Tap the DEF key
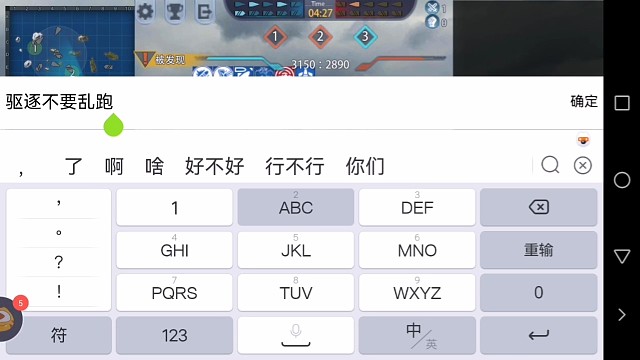Screen dimensions: 640x360 (x=417, y=207)
